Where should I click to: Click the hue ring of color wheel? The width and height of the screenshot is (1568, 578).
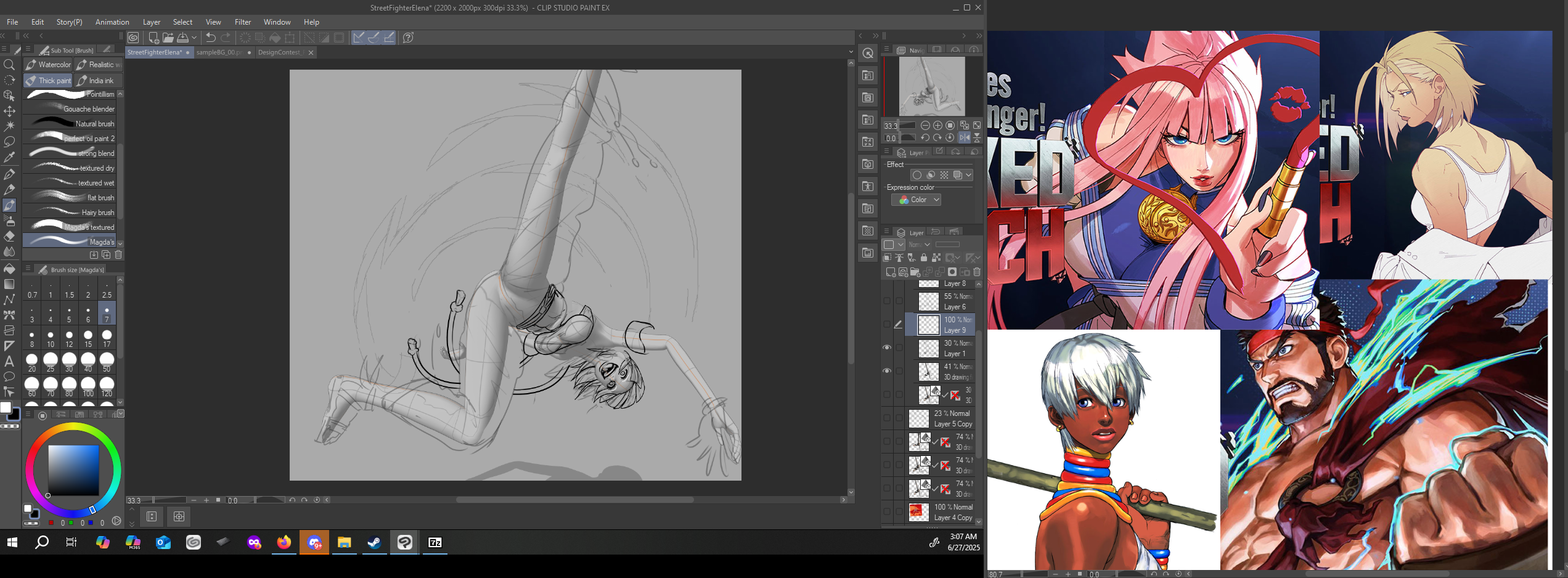click(x=73, y=428)
